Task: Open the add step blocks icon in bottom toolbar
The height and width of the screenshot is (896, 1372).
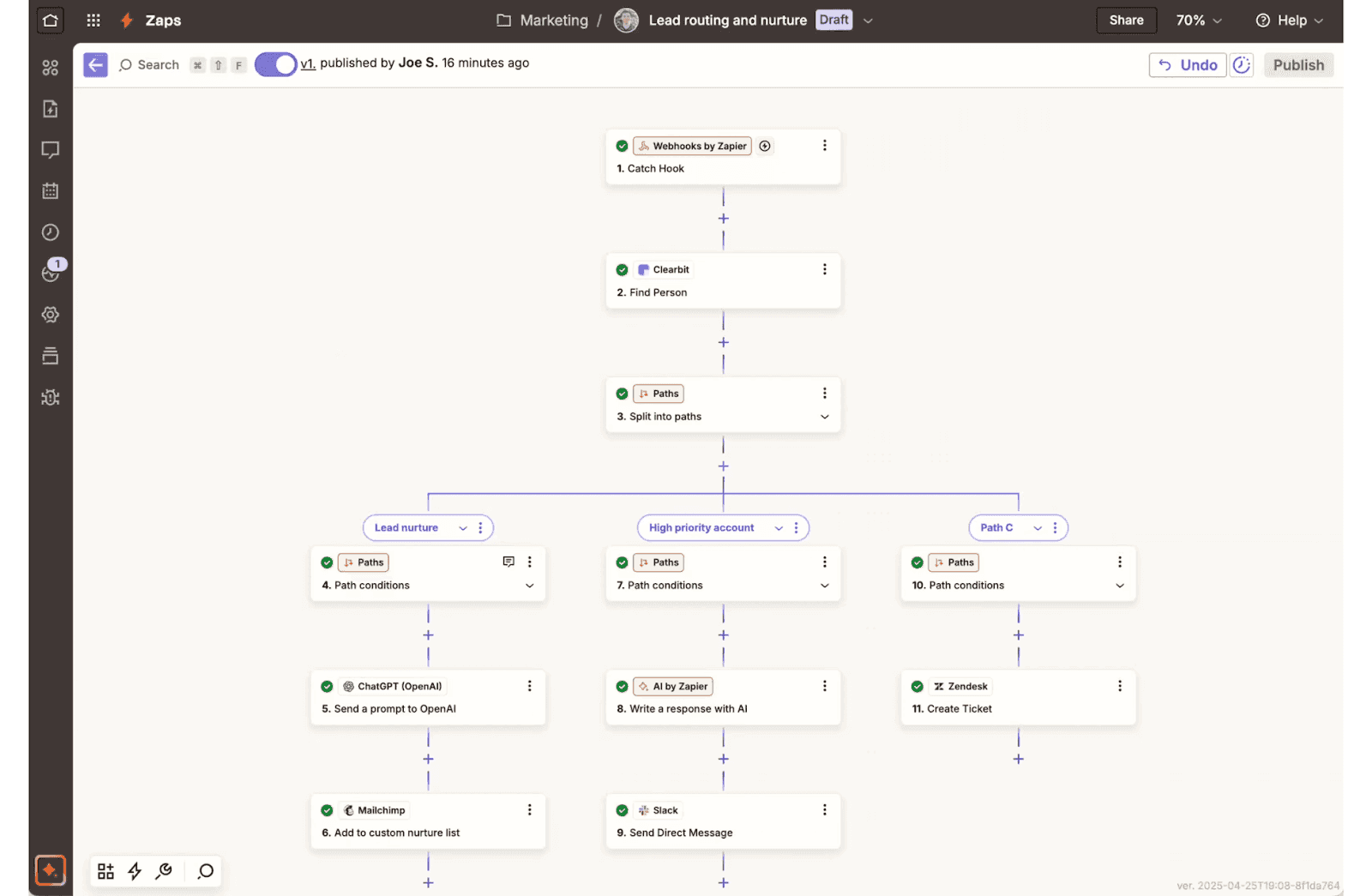Action: click(x=105, y=871)
